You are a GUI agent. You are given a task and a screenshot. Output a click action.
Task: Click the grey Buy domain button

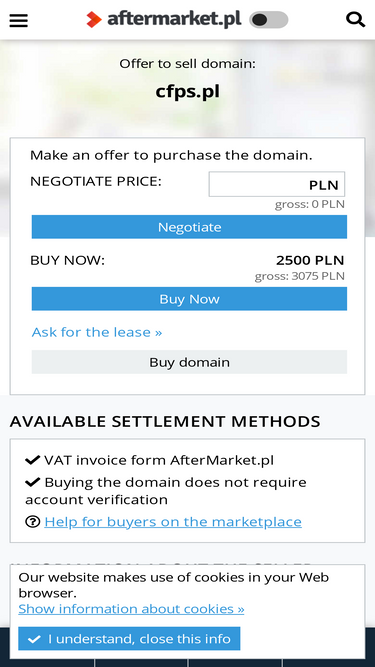[189, 362]
